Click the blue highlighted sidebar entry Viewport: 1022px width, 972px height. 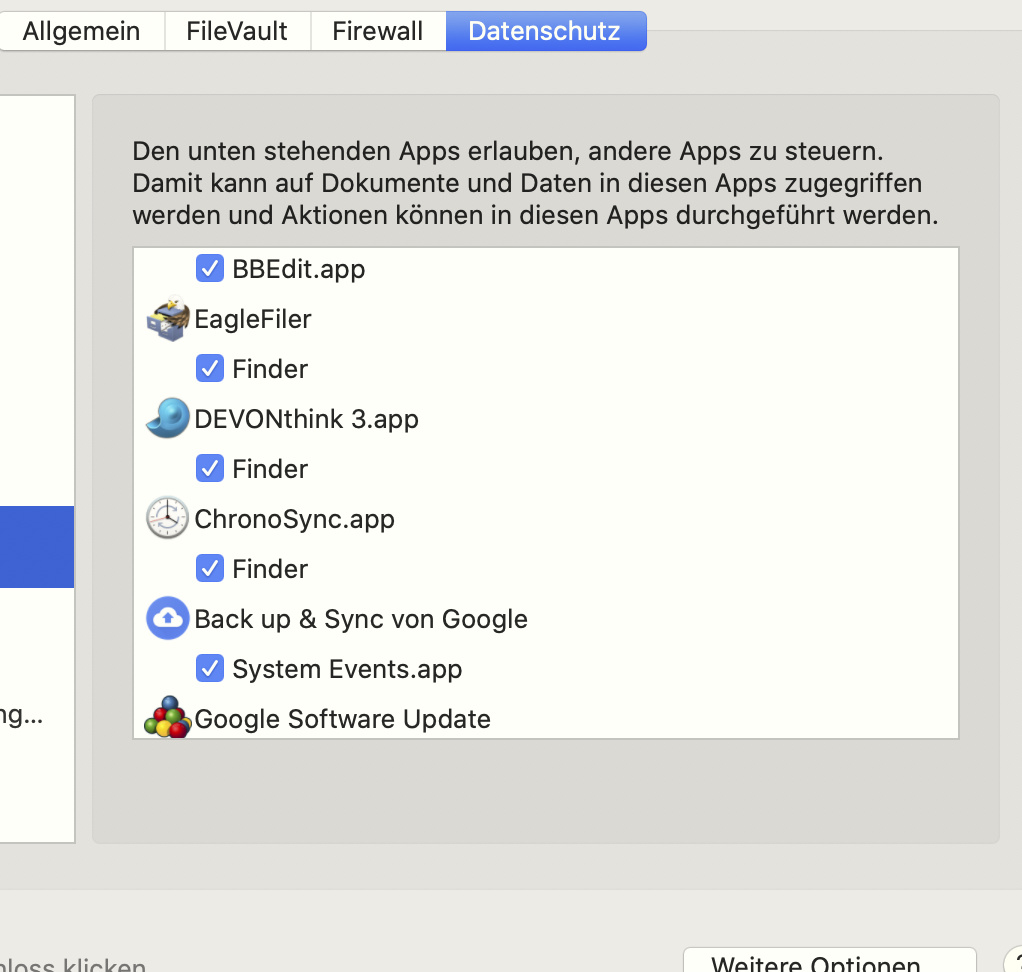click(37, 546)
